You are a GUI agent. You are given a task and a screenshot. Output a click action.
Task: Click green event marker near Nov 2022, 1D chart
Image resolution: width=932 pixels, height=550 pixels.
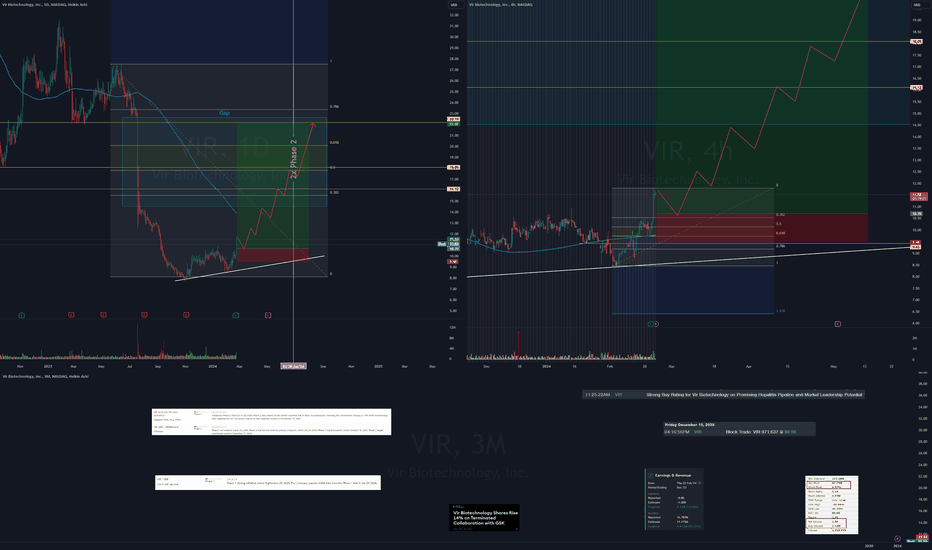21,315
